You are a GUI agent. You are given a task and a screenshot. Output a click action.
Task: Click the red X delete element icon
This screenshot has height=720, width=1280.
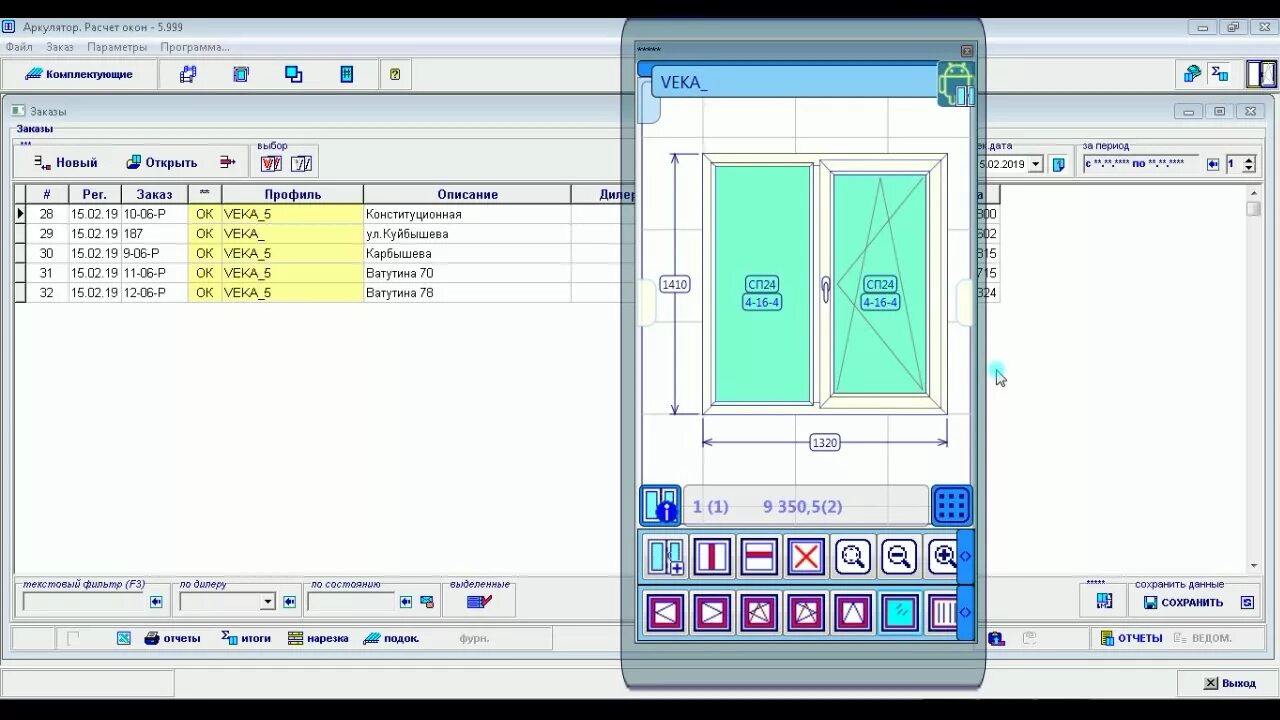tap(806, 557)
